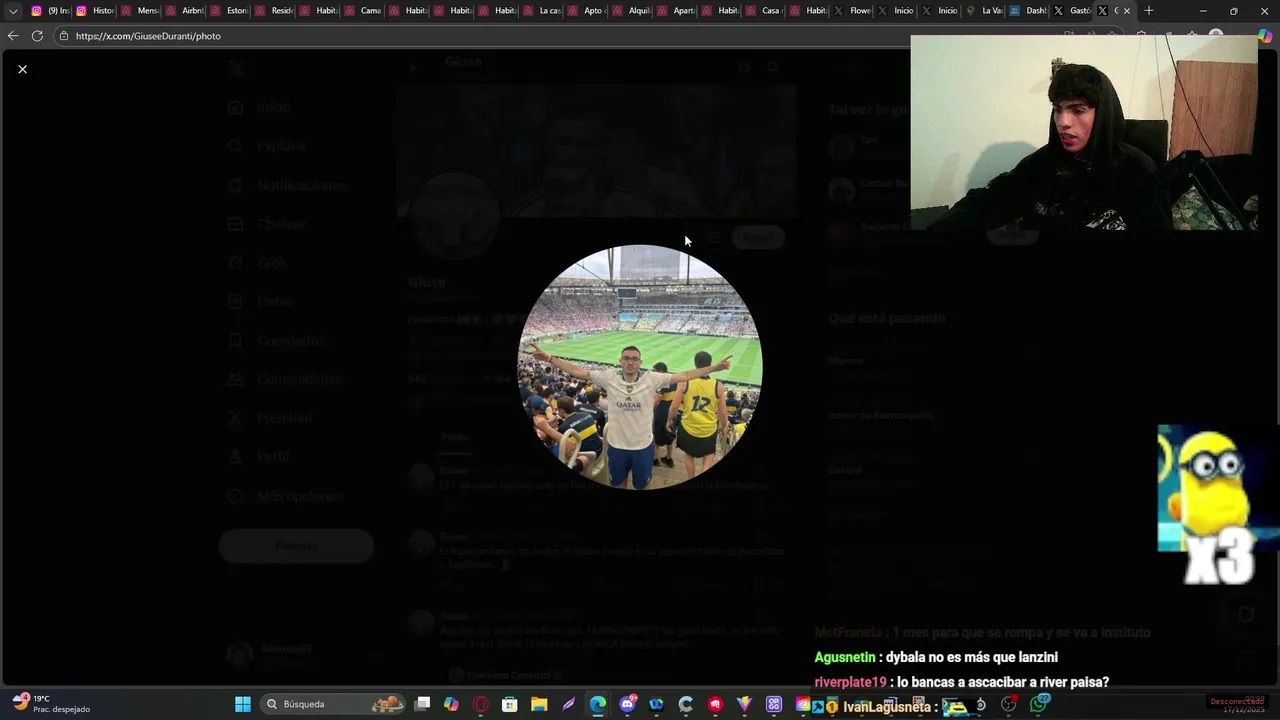Launch Copilot from the taskbar
Image resolution: width=1280 pixels, height=720 pixels.
(x=451, y=704)
